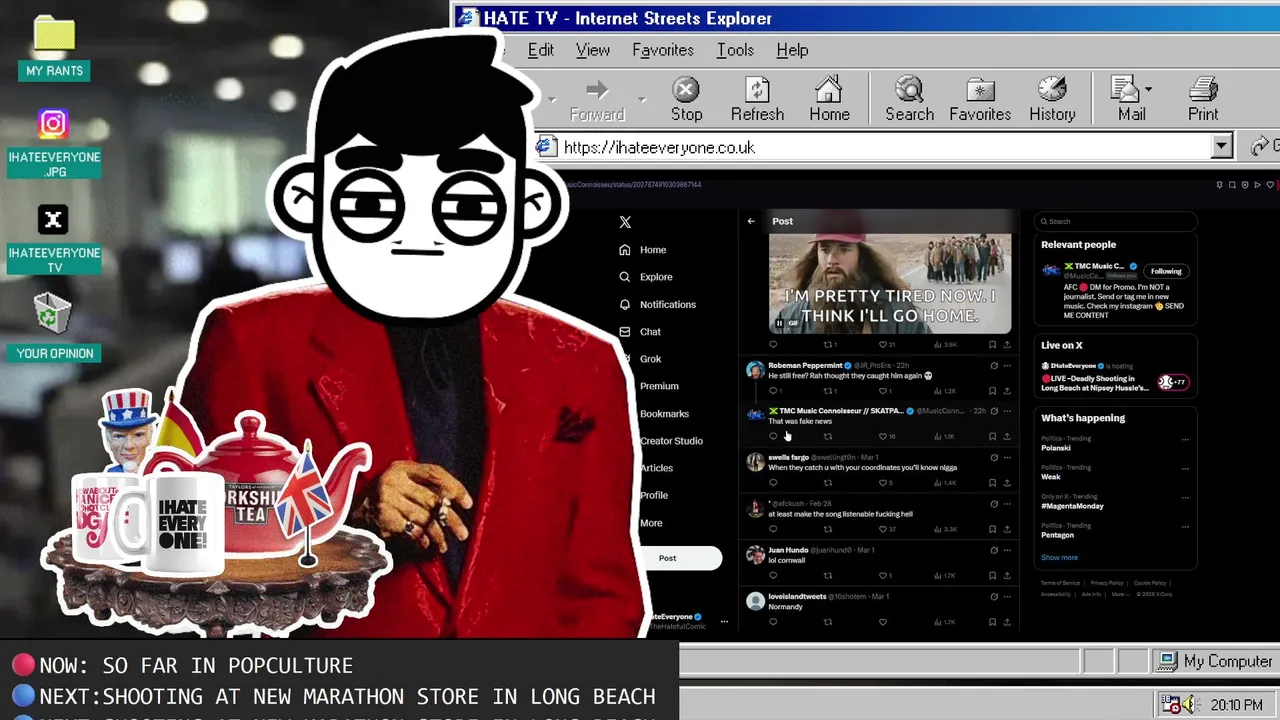This screenshot has height=720, width=1280.
Task: Open Premium in the X sidebar
Action: (659, 386)
